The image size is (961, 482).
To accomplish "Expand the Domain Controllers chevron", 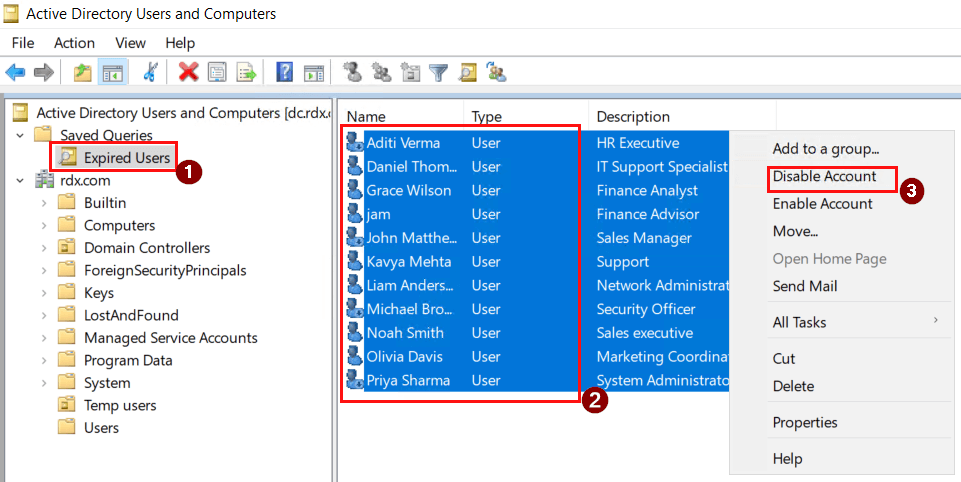I will (x=44, y=248).
